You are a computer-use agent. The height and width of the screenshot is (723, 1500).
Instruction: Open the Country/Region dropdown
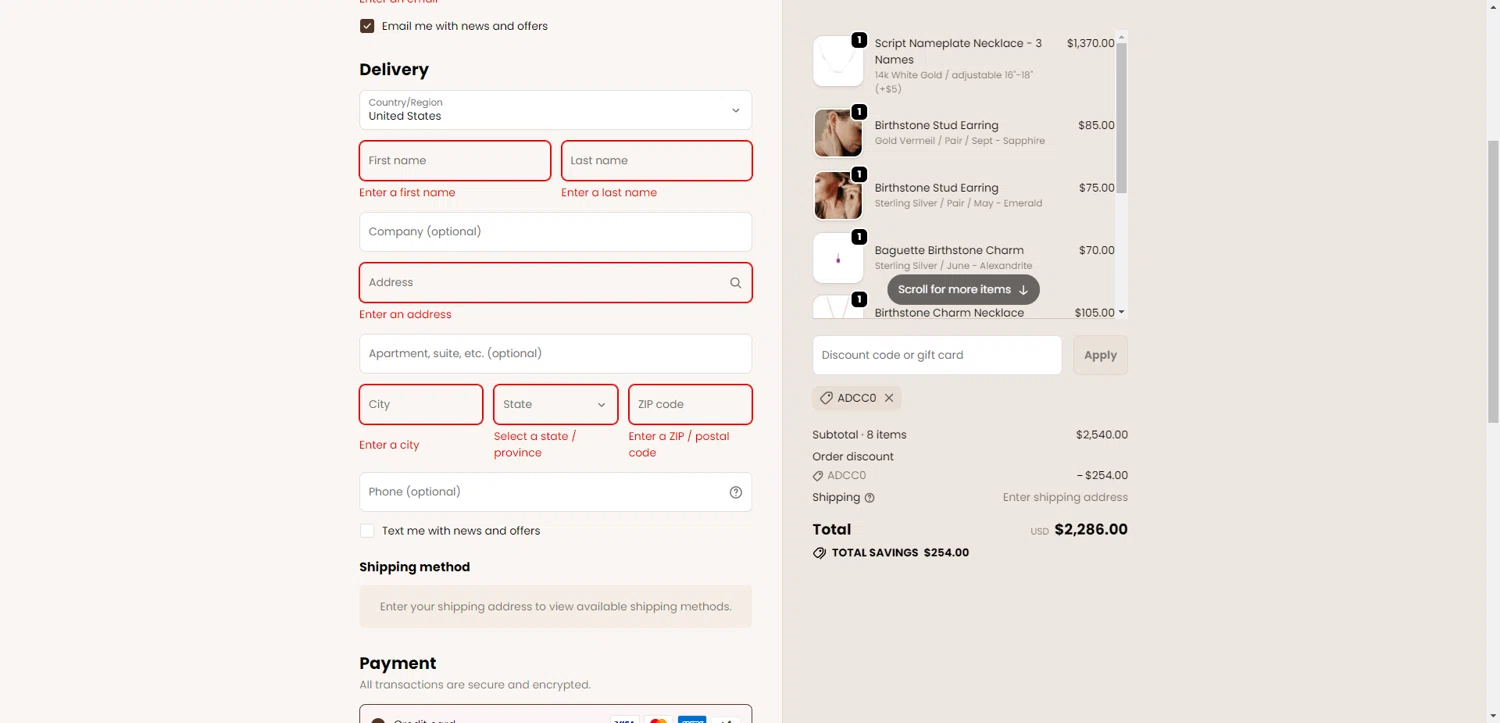[555, 110]
